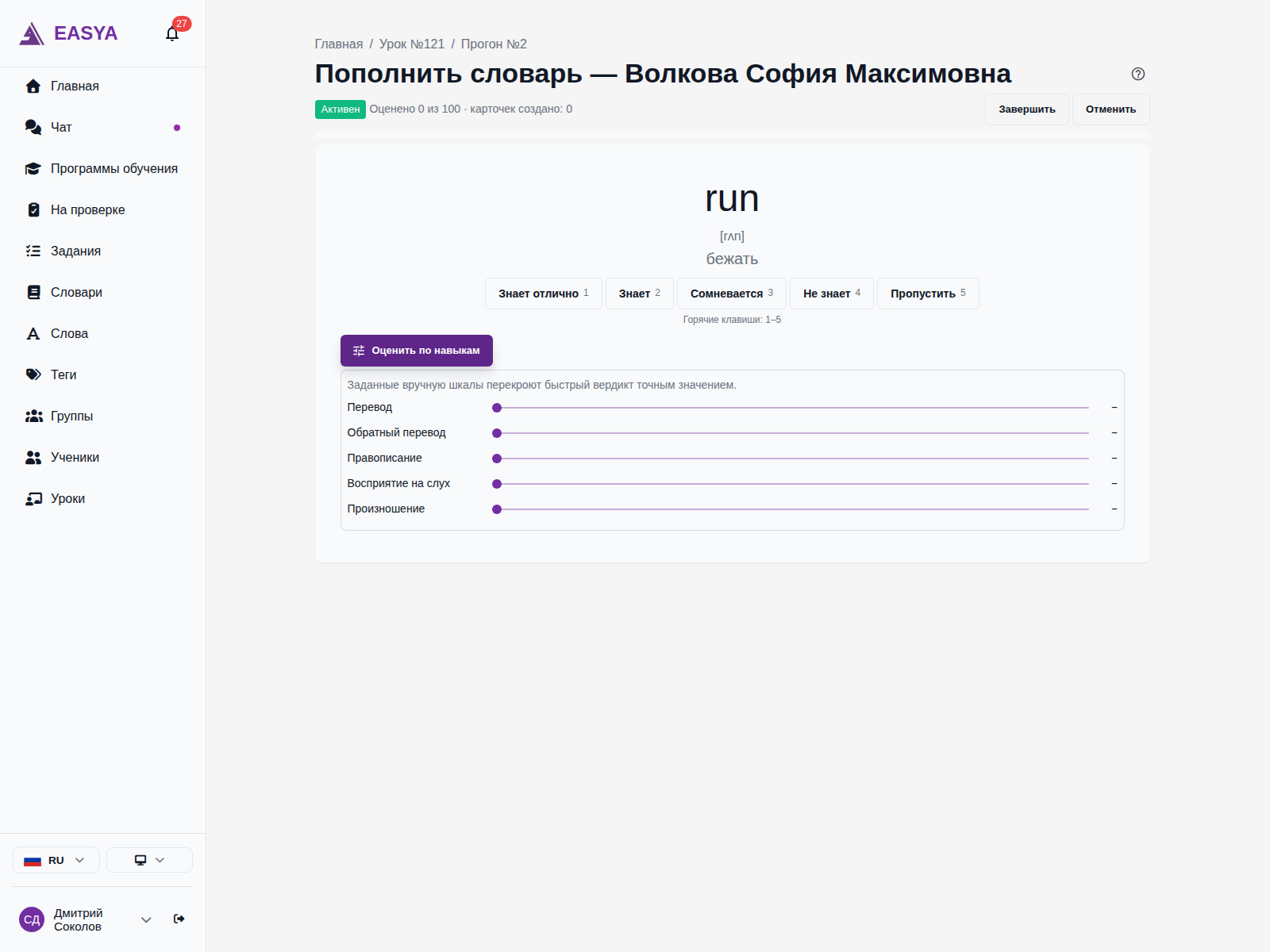Click the book icon for Словари
The height and width of the screenshot is (952, 1270).
click(x=33, y=292)
